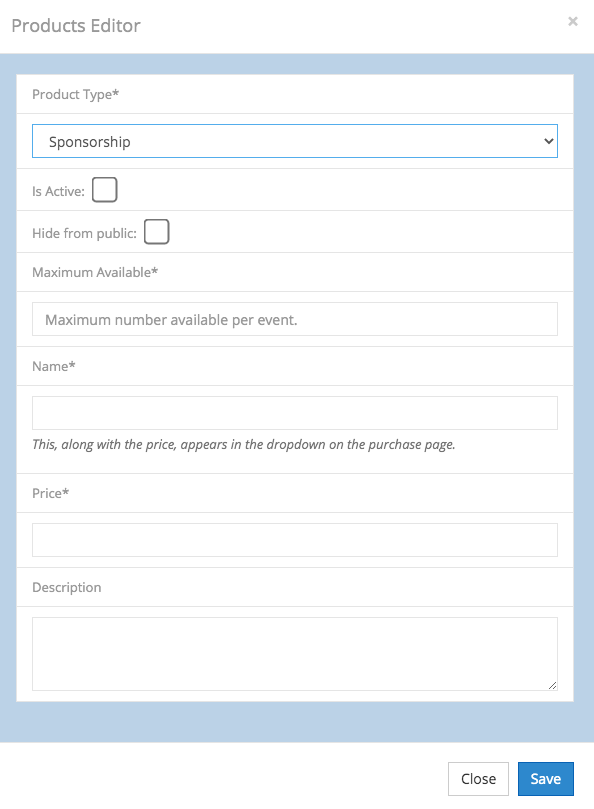
Task: Click the Maximum Available* label
Action: pyautogui.click(x=95, y=272)
